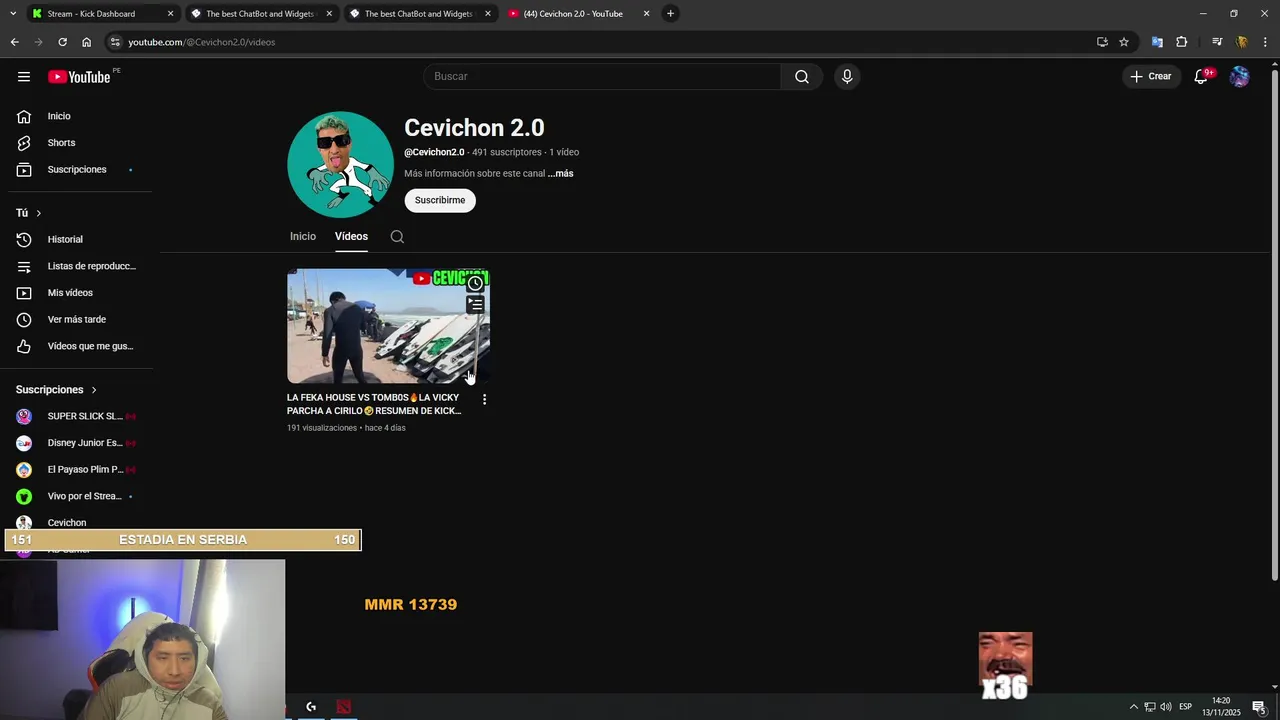Go to the browser home page

click(x=86, y=42)
